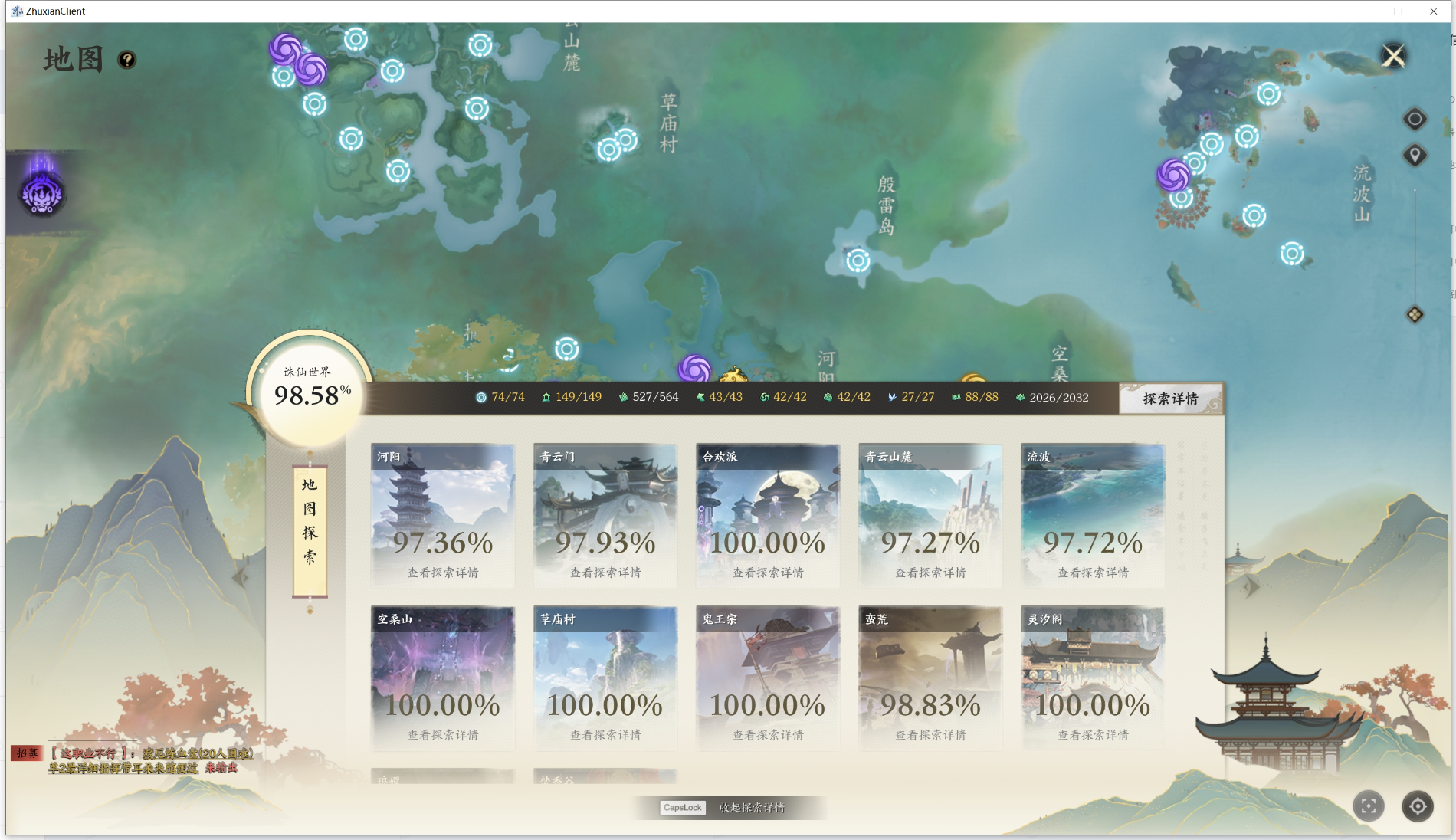Open the 合欢派 region card
1456x840 pixels.
(768, 516)
